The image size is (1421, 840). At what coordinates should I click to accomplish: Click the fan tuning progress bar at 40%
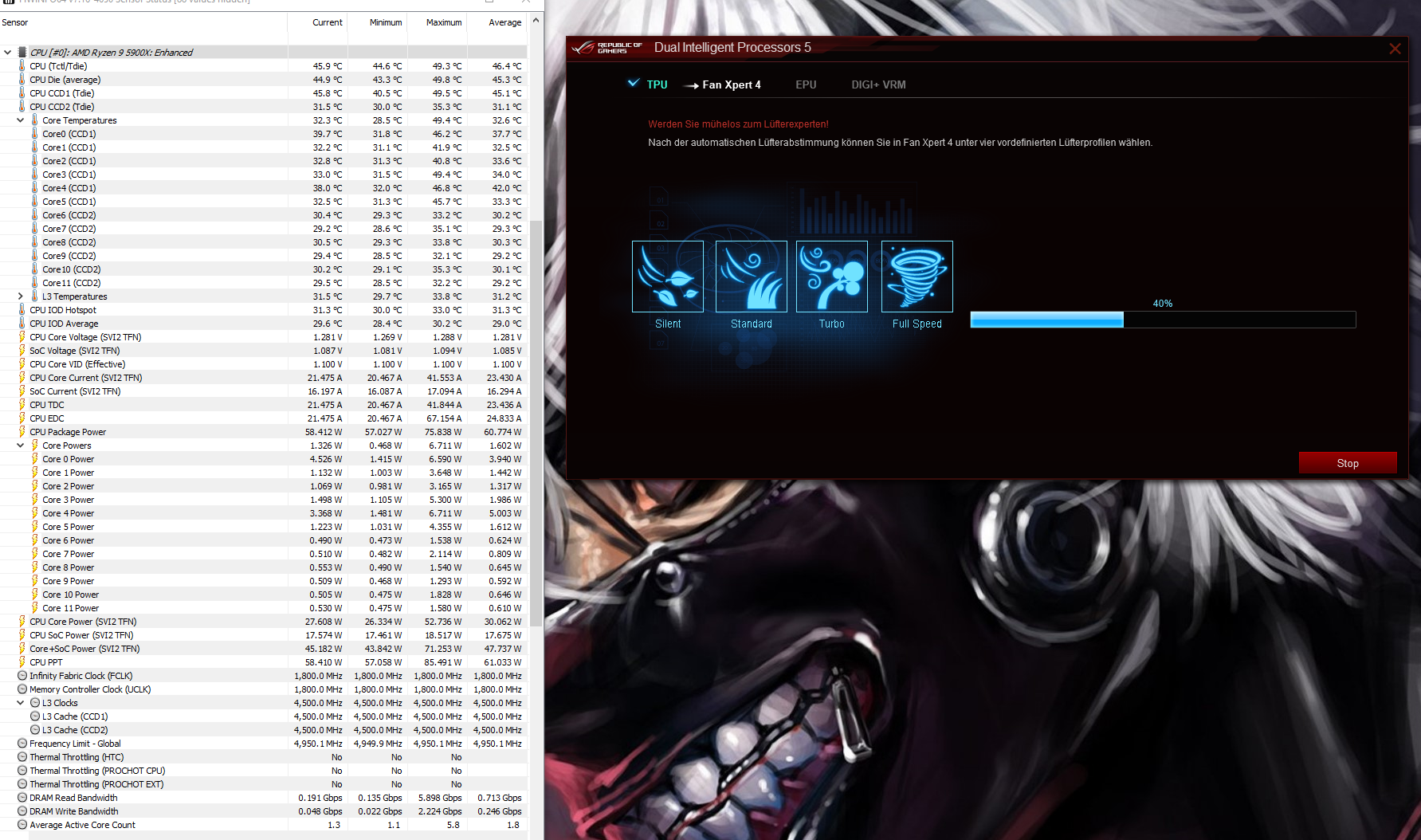pyautogui.click(x=1163, y=320)
